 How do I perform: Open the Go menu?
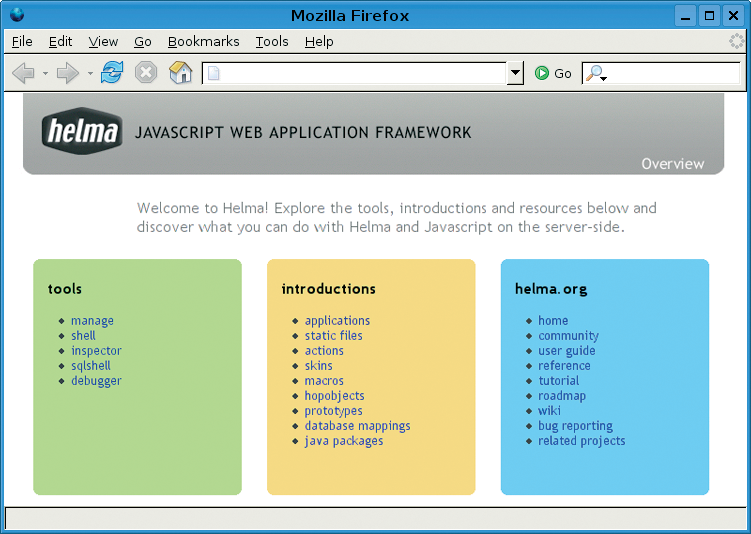tap(143, 42)
